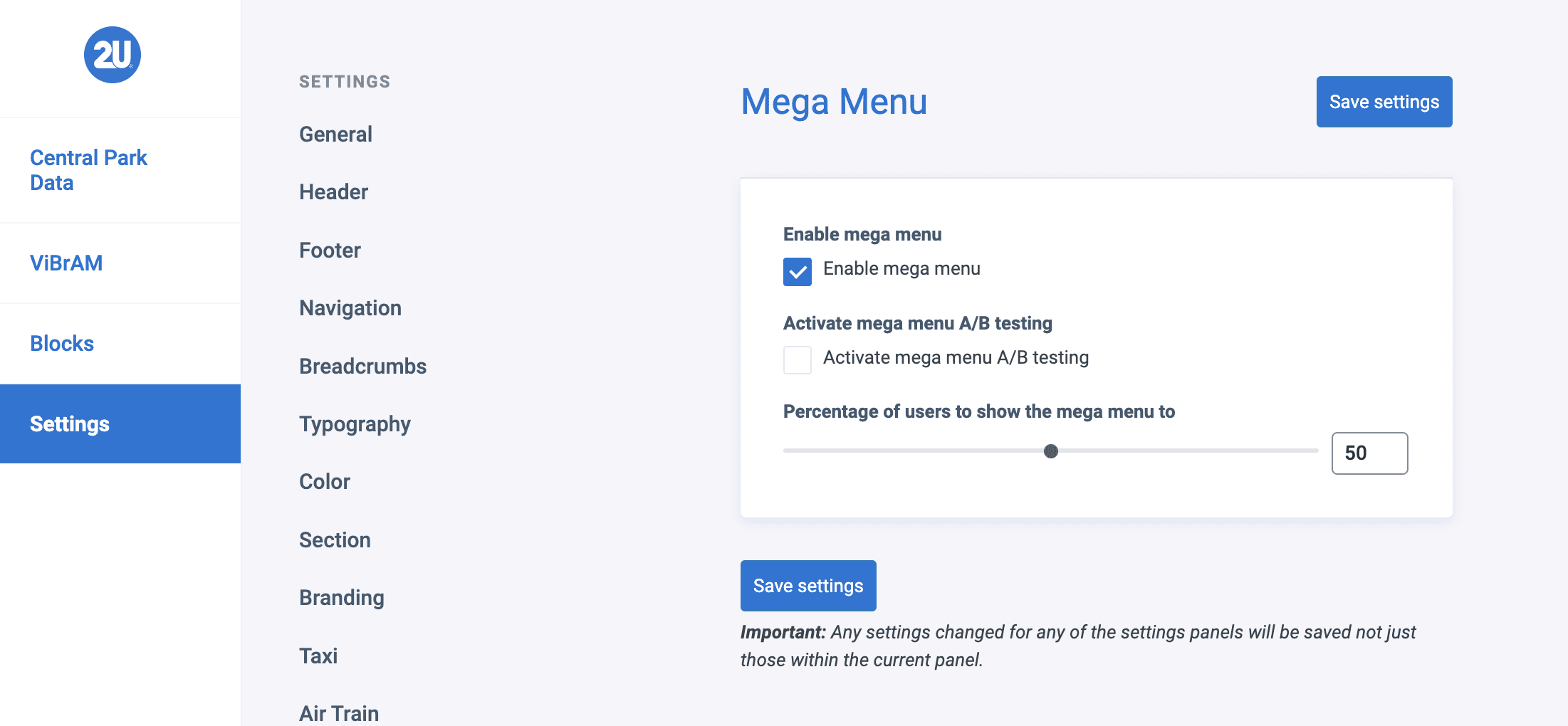Select the Breadcrumbs settings panel
The height and width of the screenshot is (726, 1568).
click(x=362, y=367)
